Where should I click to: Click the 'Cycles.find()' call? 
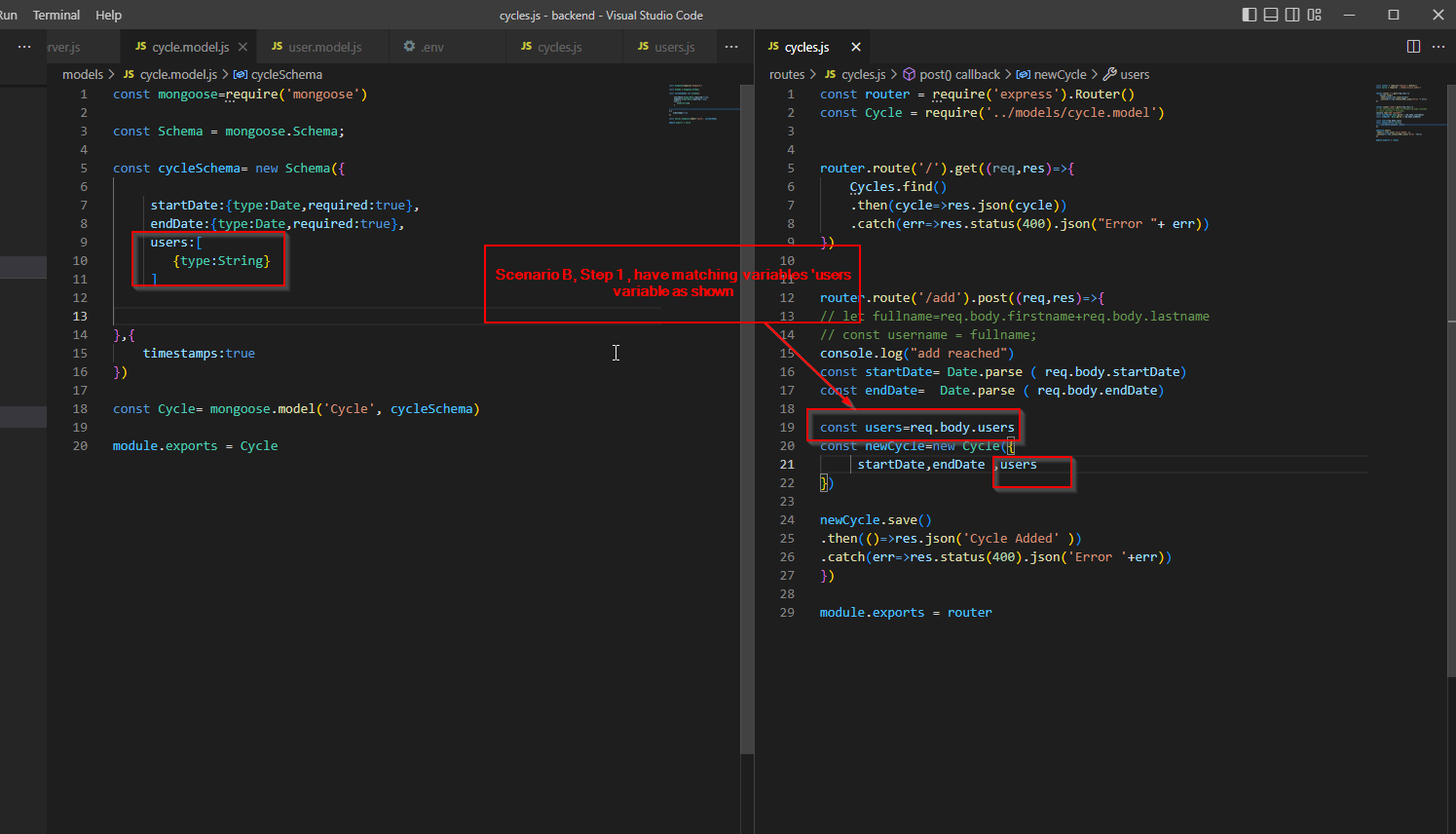point(898,186)
